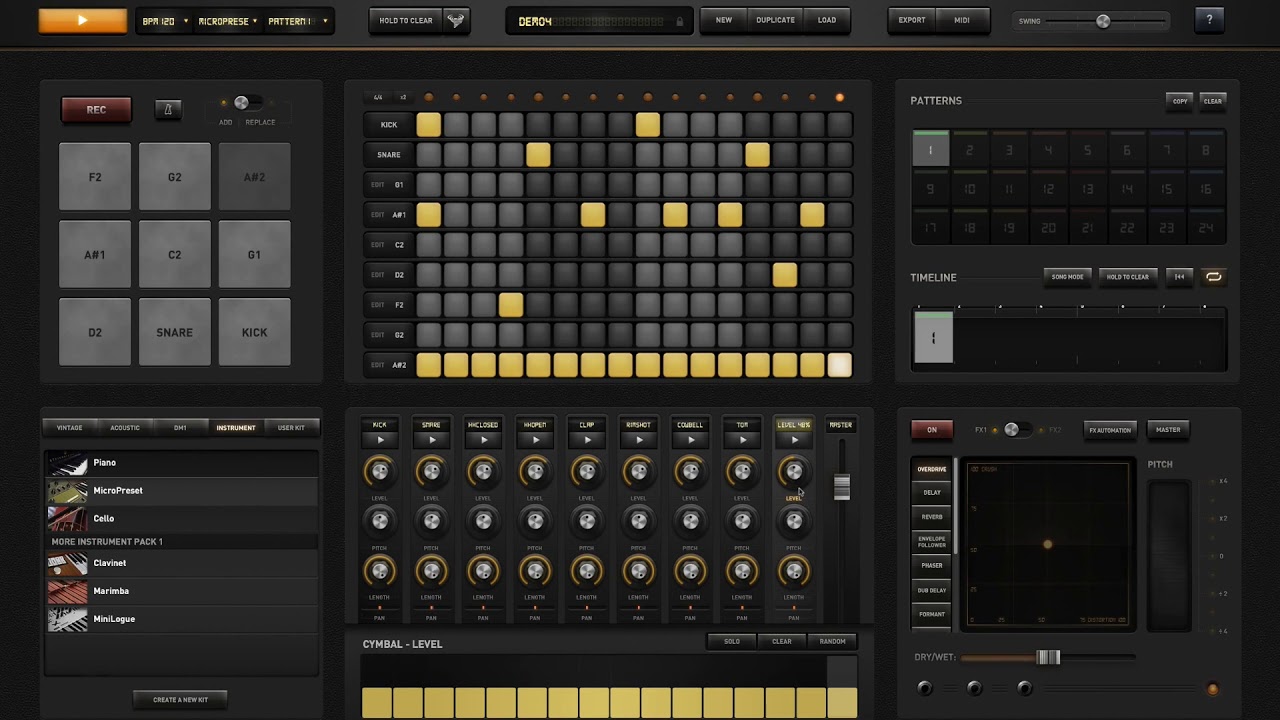Toggle the first step of the C2 row

429,245
